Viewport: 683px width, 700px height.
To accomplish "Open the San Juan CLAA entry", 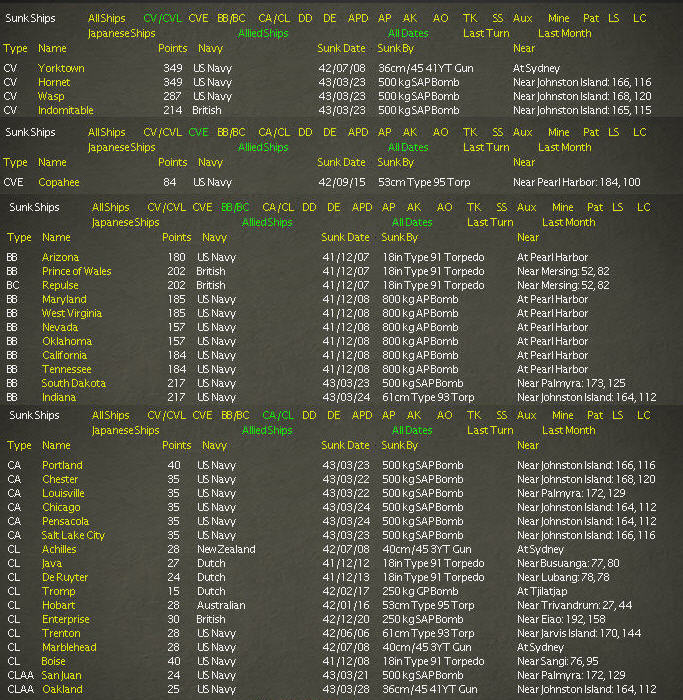I will coord(61,675).
